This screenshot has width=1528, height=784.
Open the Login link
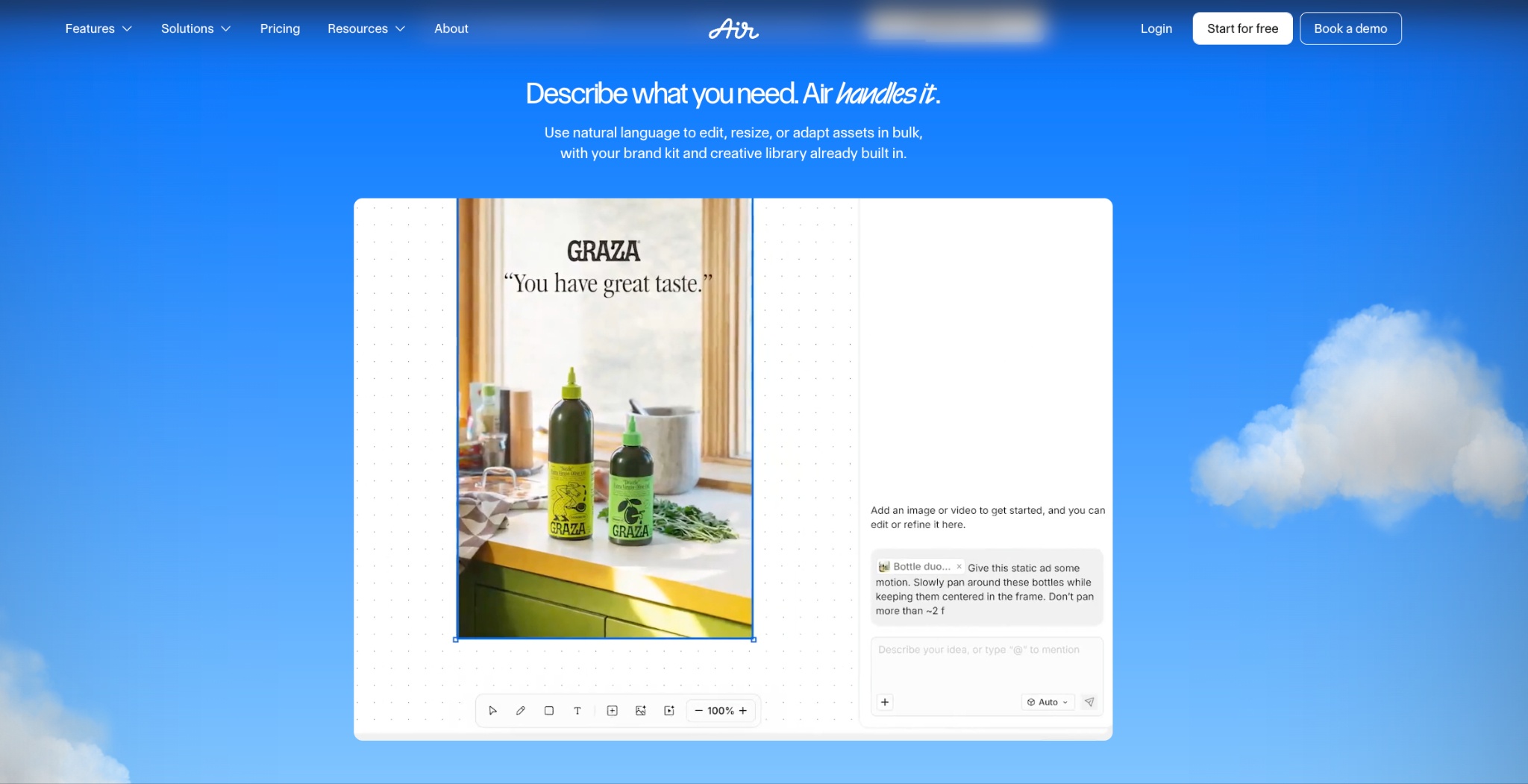click(1156, 28)
